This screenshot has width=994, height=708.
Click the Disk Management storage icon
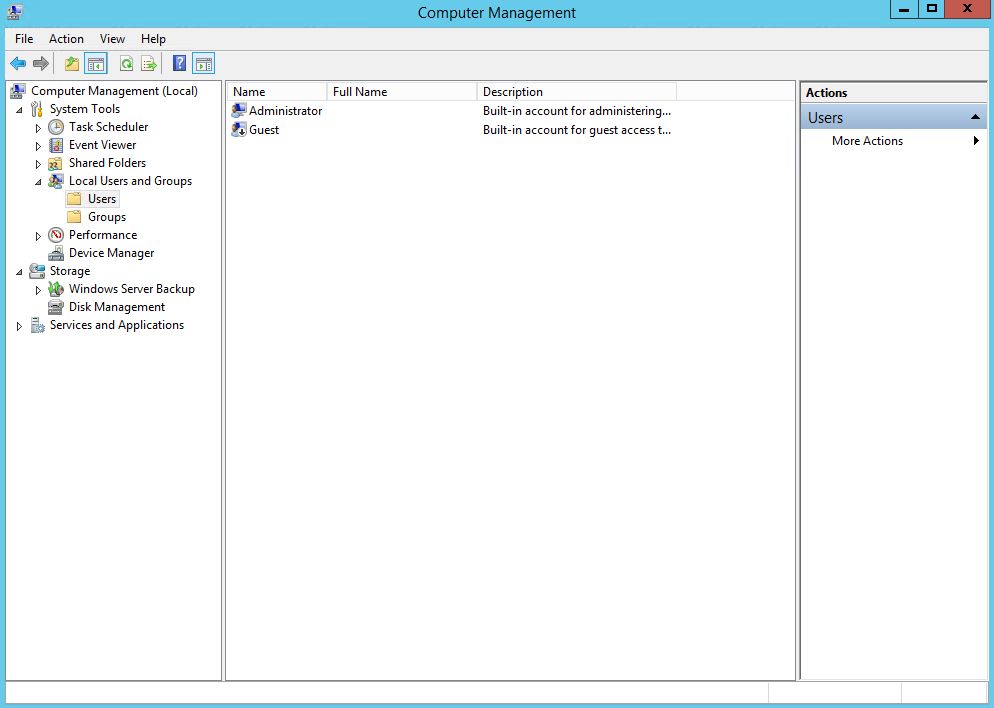click(x=54, y=307)
